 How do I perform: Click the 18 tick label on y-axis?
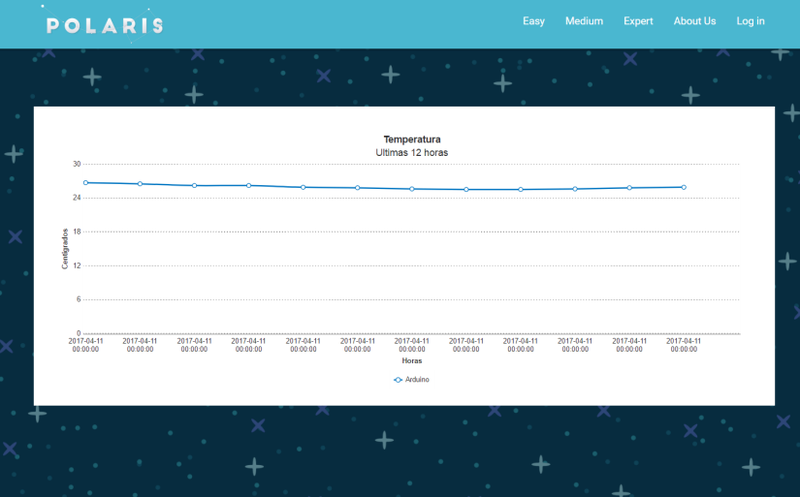[x=76, y=232]
